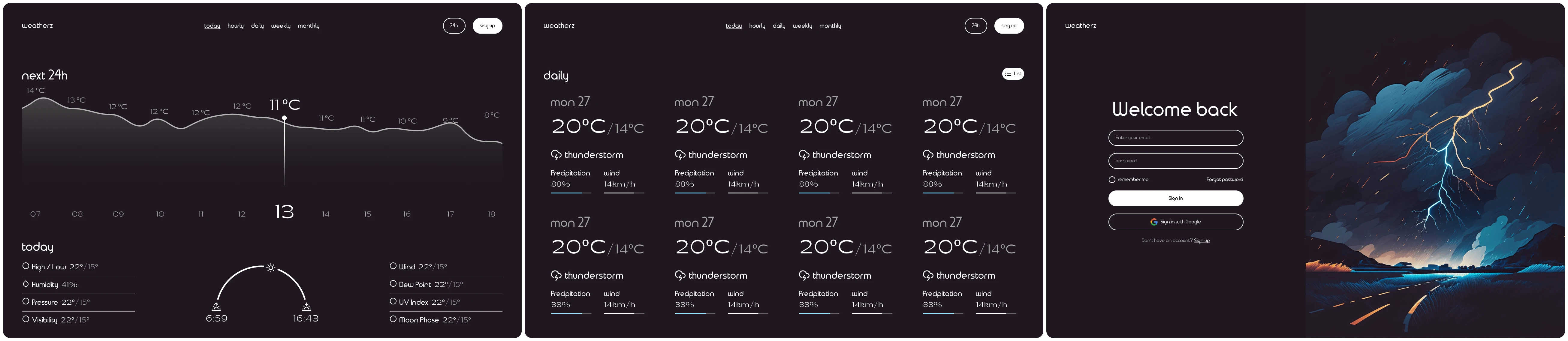Click sing up button on the daily screen
Viewport: 1568px width, 341px height.
1009,25
